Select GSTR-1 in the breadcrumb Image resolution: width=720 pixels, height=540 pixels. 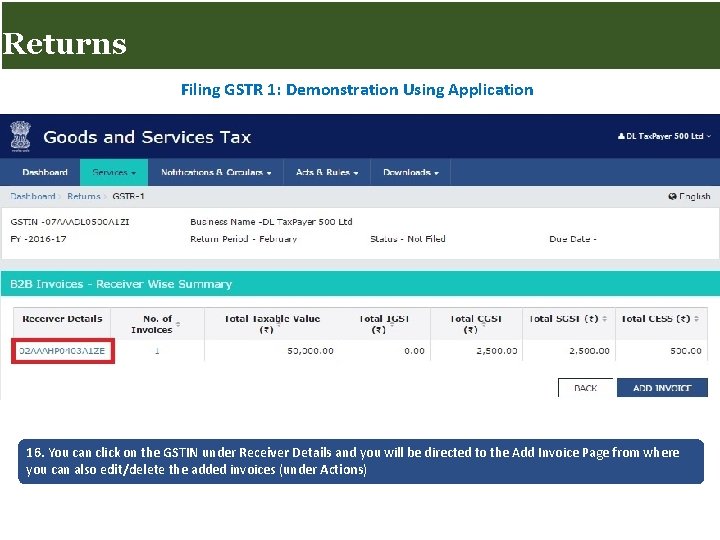(x=129, y=197)
